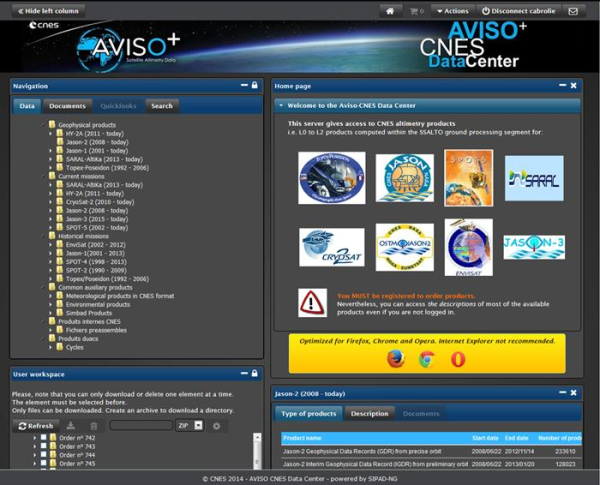Close the Home page panel
This screenshot has height=485, width=600.
tap(574, 85)
